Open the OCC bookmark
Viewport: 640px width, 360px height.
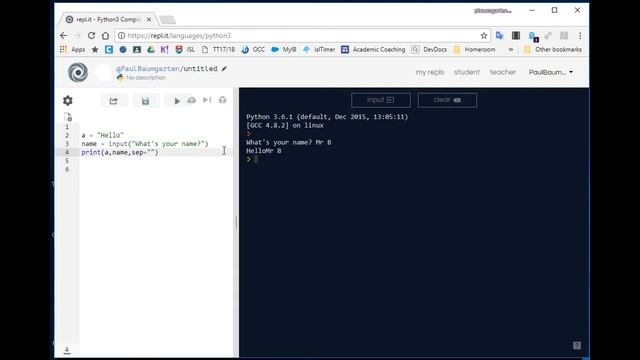pyautogui.click(x=253, y=49)
